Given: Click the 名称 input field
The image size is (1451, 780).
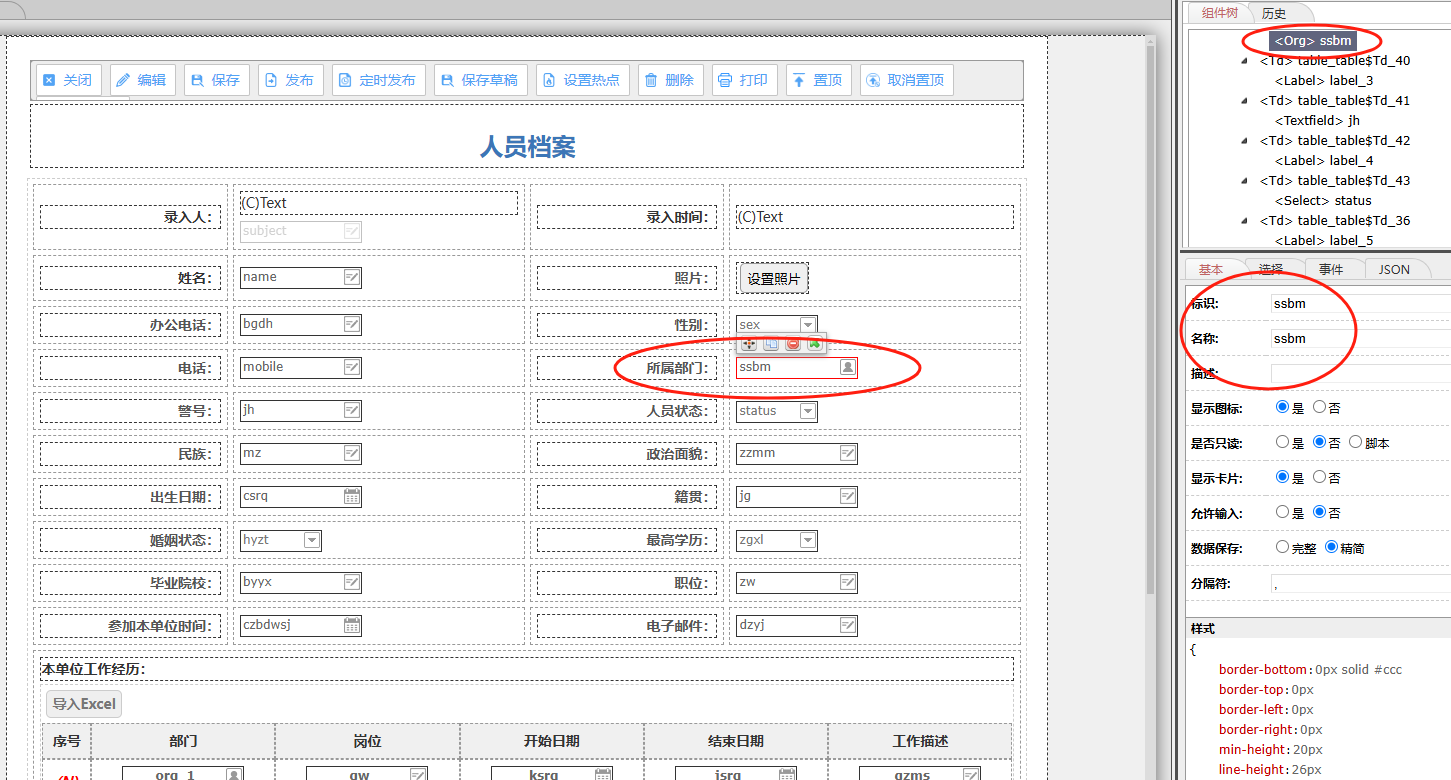Looking at the screenshot, I should click(x=1360, y=338).
